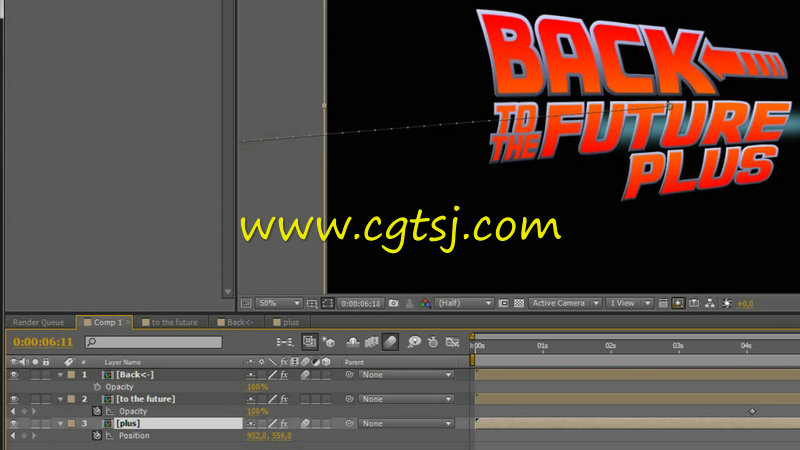Click the motion blur switch of Back<- layer
Image resolution: width=800 pixels, height=450 pixels.
(305, 374)
